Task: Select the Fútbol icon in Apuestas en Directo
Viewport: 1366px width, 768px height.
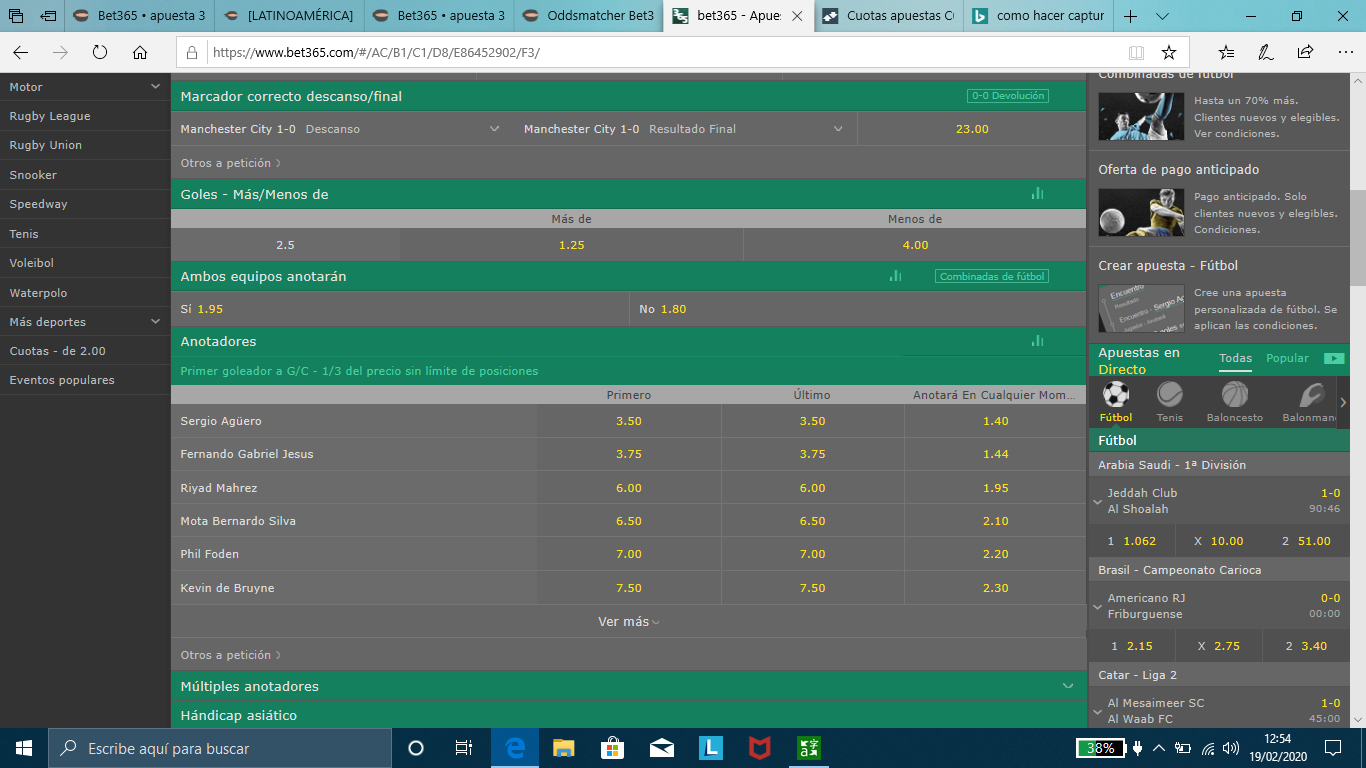Action: 1116,394
